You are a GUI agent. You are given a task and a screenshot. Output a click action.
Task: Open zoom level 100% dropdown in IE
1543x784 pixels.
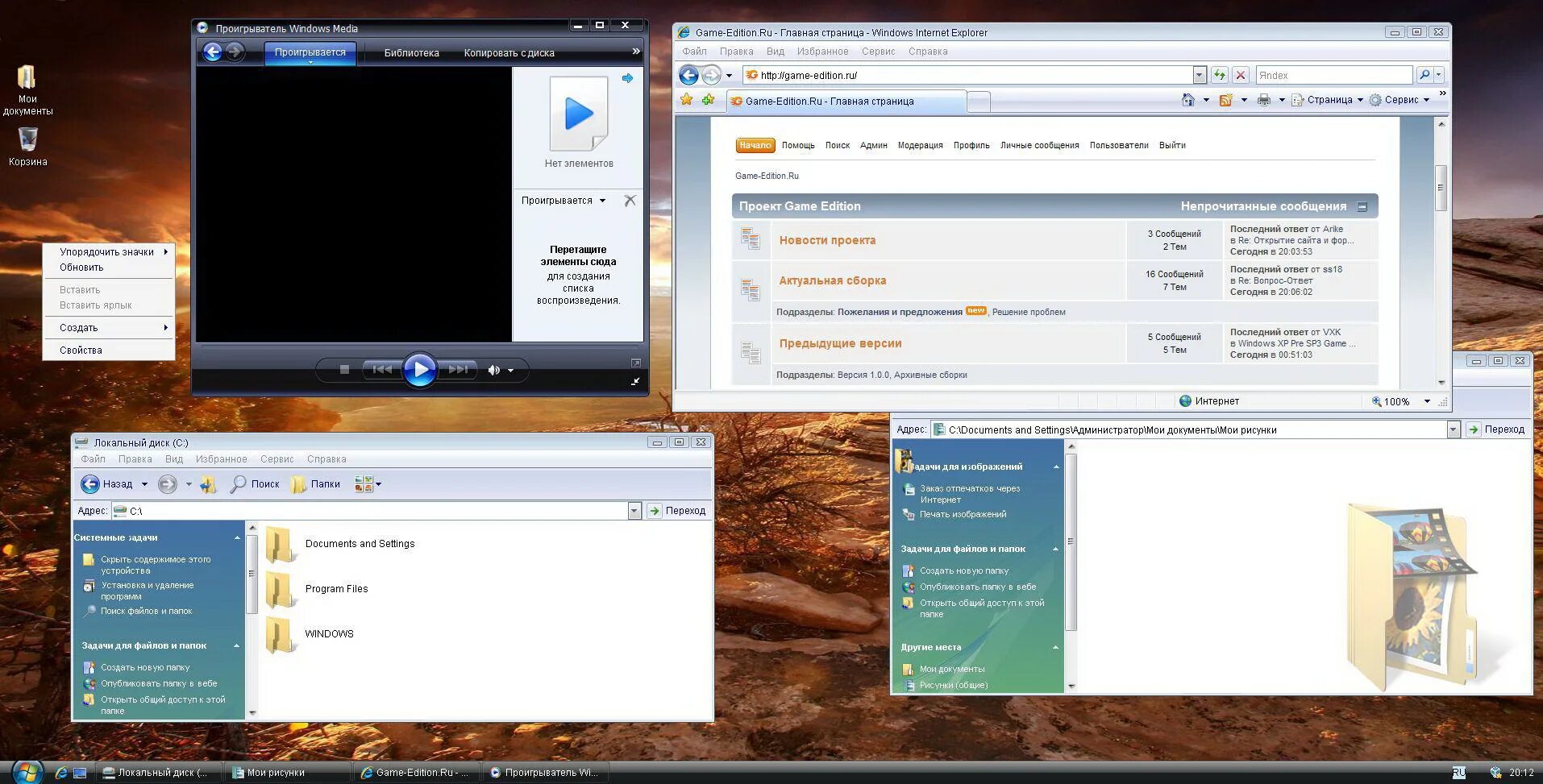pos(1427,401)
